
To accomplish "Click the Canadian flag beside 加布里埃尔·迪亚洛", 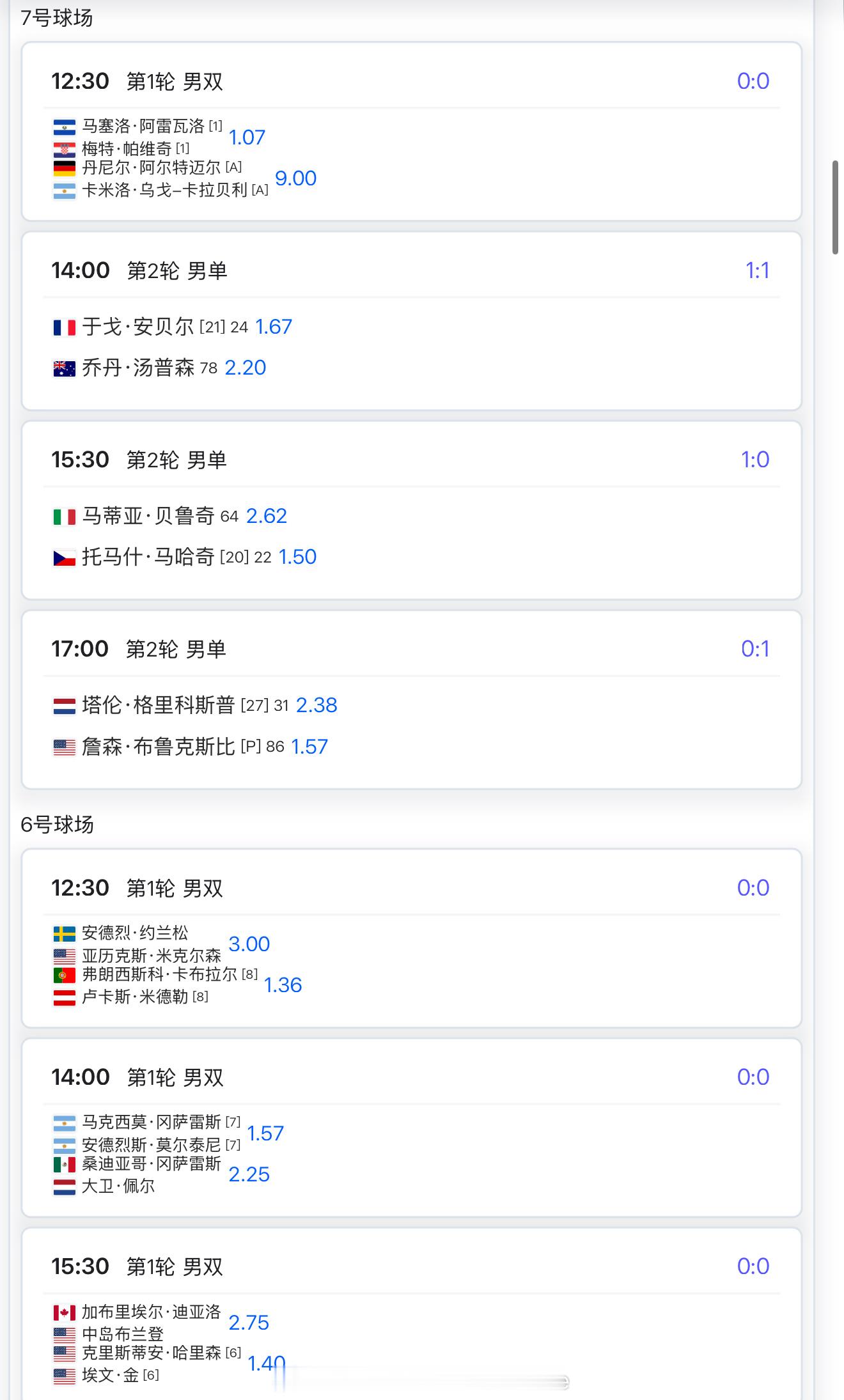I will [x=64, y=1312].
